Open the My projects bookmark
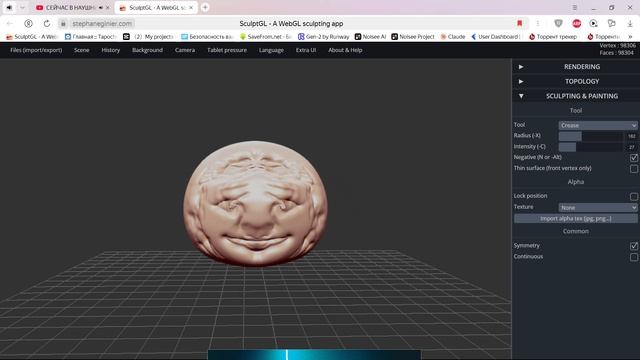This screenshot has width=640, height=360. tap(149, 37)
